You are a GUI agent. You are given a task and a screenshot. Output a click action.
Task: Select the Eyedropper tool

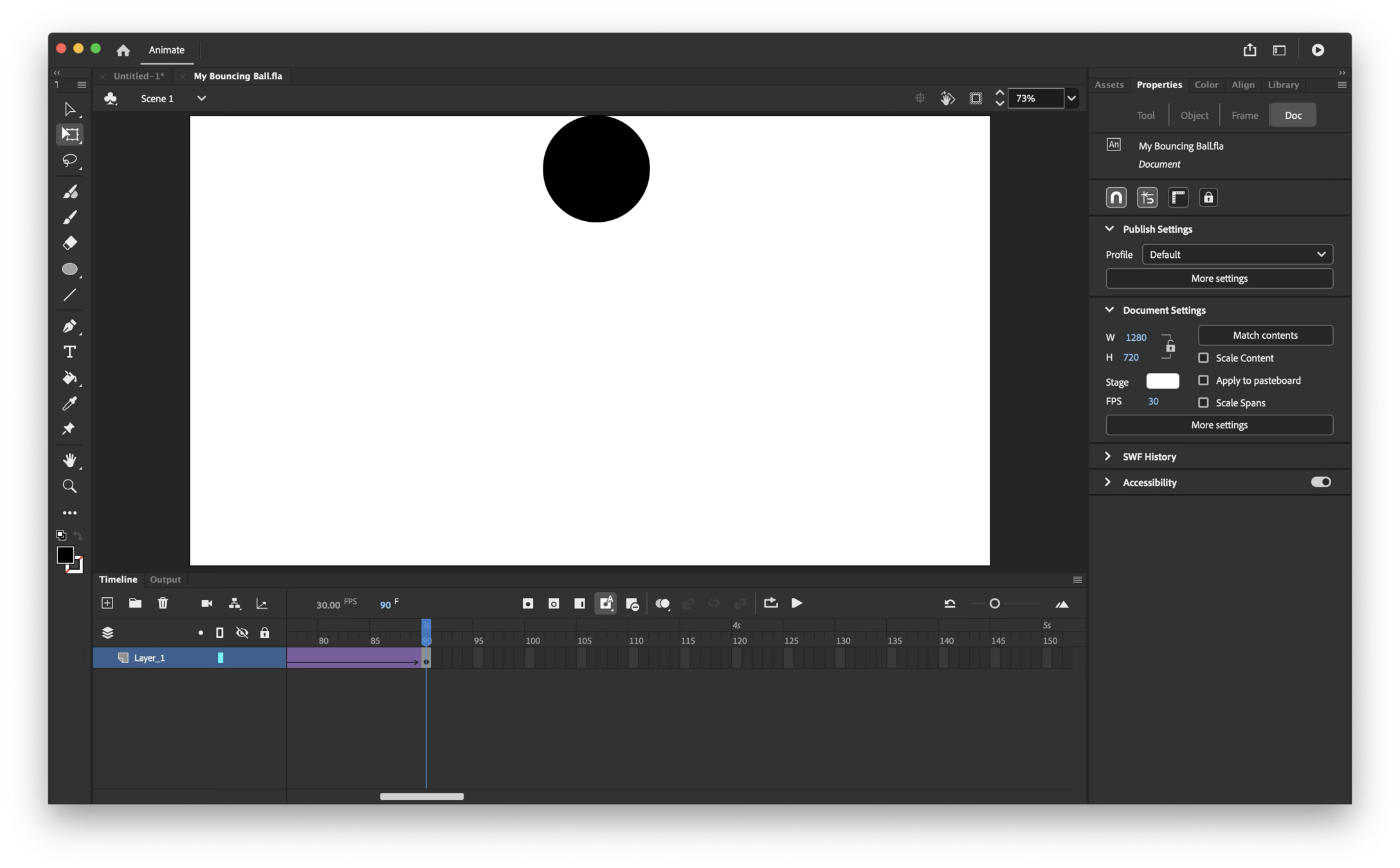point(69,403)
